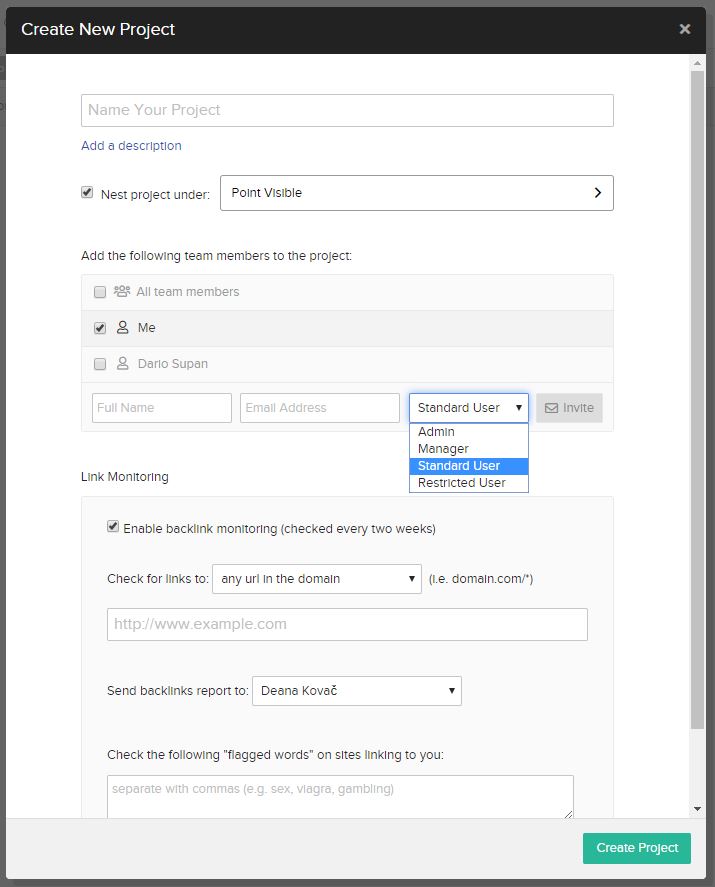Open the Point Visible parent project selector
Viewport: 715px width, 887px height.
[417, 193]
